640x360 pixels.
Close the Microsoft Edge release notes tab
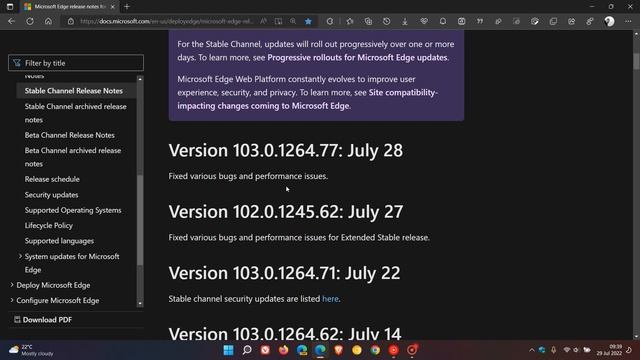coord(113,7)
